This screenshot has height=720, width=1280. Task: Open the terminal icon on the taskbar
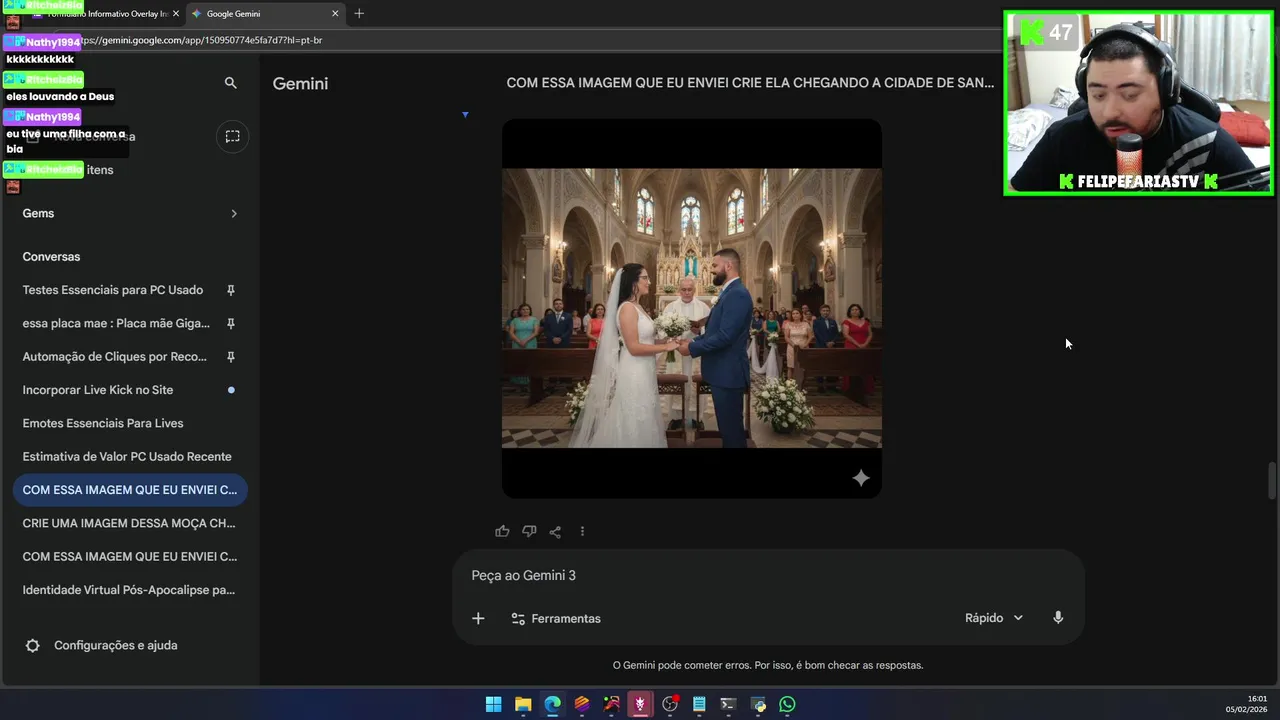(728, 704)
